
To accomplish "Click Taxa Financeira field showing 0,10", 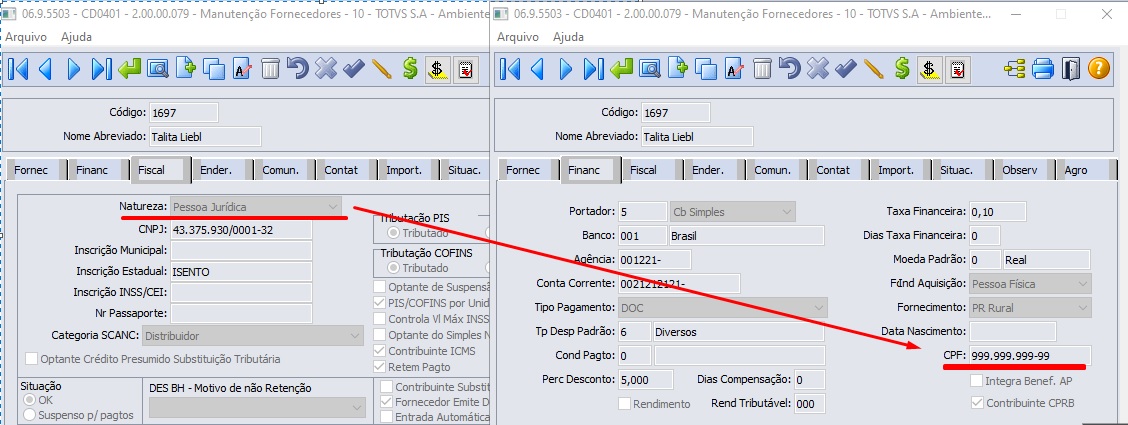I will click(997, 212).
